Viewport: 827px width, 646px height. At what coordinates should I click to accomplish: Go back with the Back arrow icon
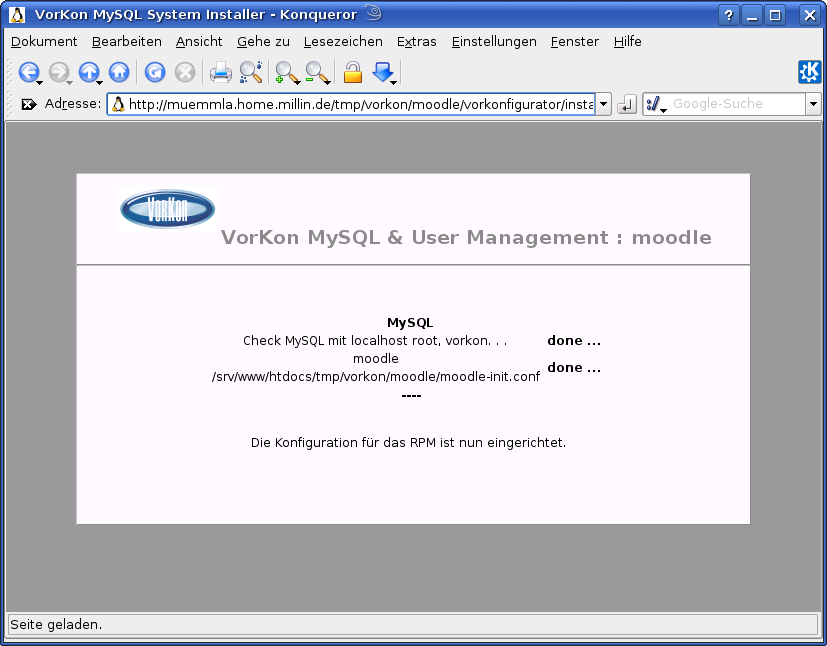(28, 72)
